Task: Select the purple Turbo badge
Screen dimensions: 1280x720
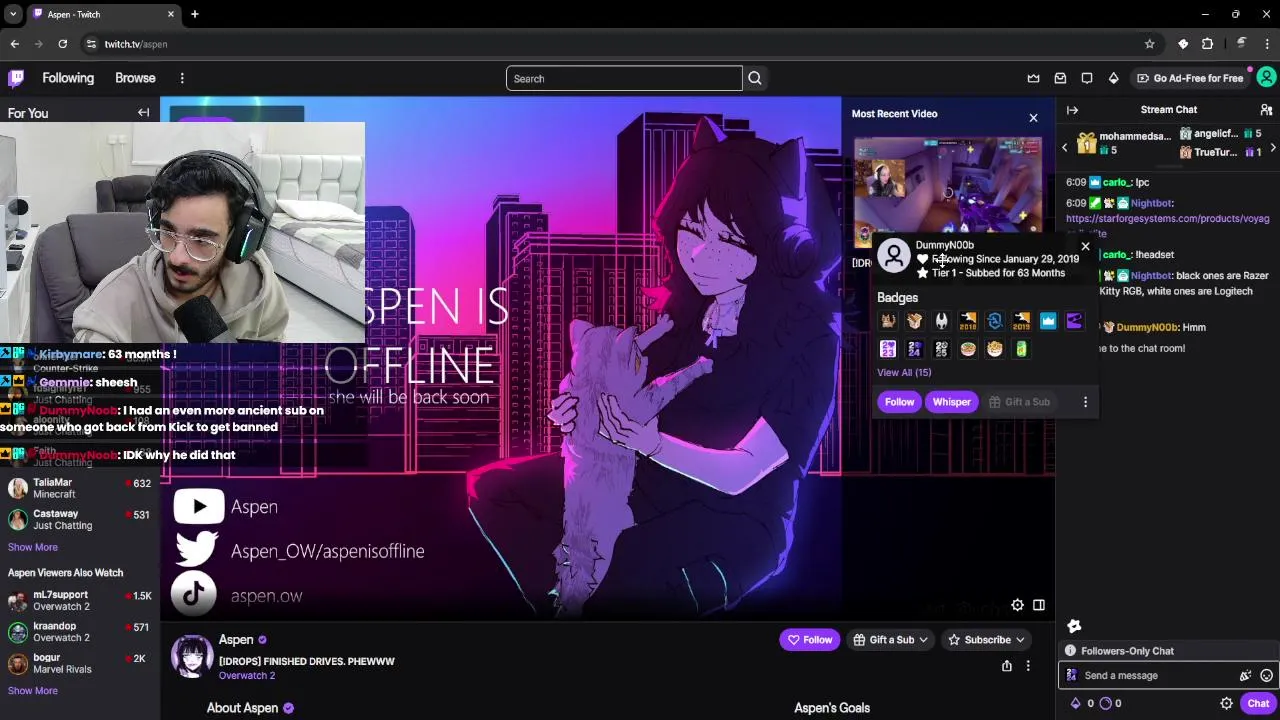Action: click(x=1074, y=321)
